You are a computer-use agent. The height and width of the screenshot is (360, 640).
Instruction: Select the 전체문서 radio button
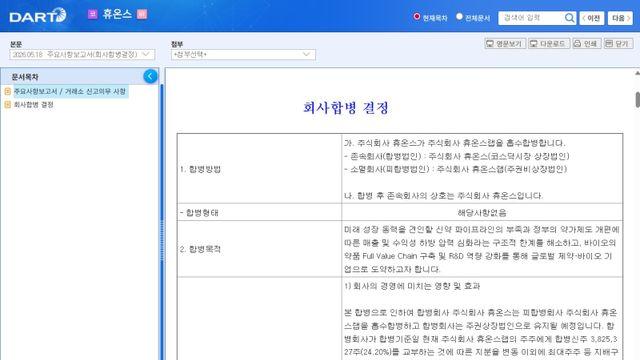[459, 17]
